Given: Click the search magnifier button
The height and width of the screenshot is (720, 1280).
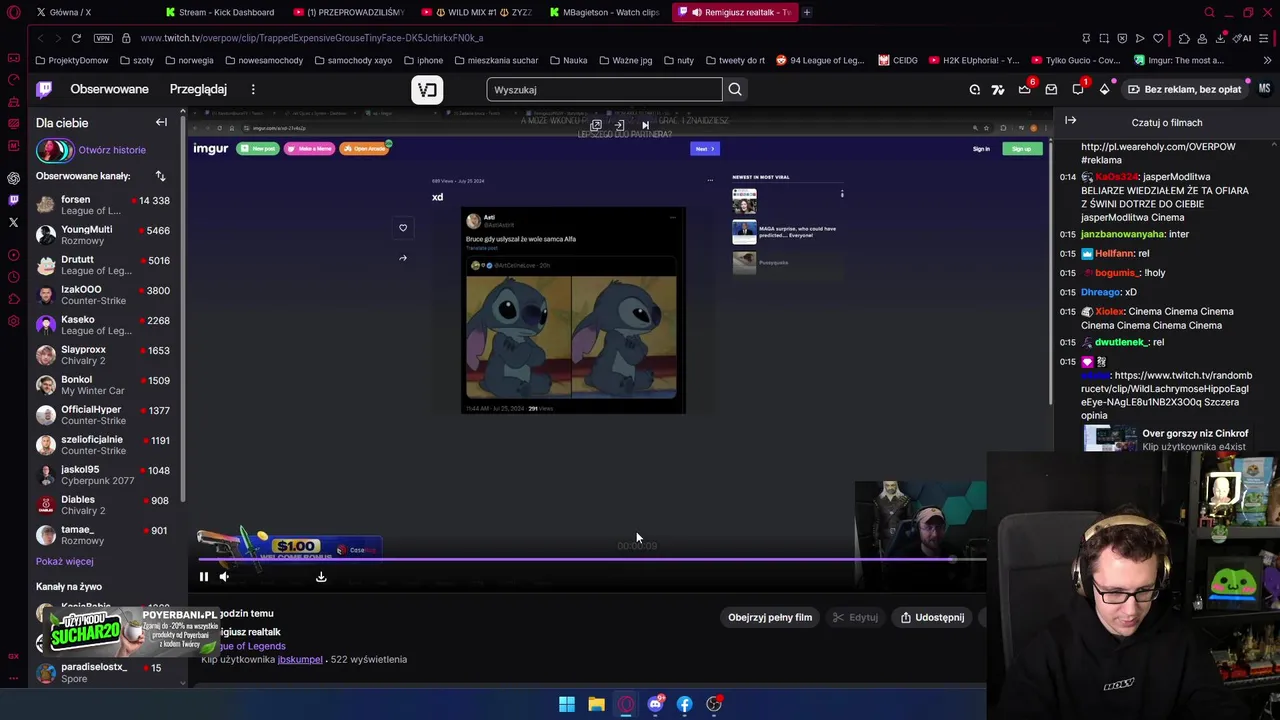Looking at the screenshot, I should [x=735, y=90].
